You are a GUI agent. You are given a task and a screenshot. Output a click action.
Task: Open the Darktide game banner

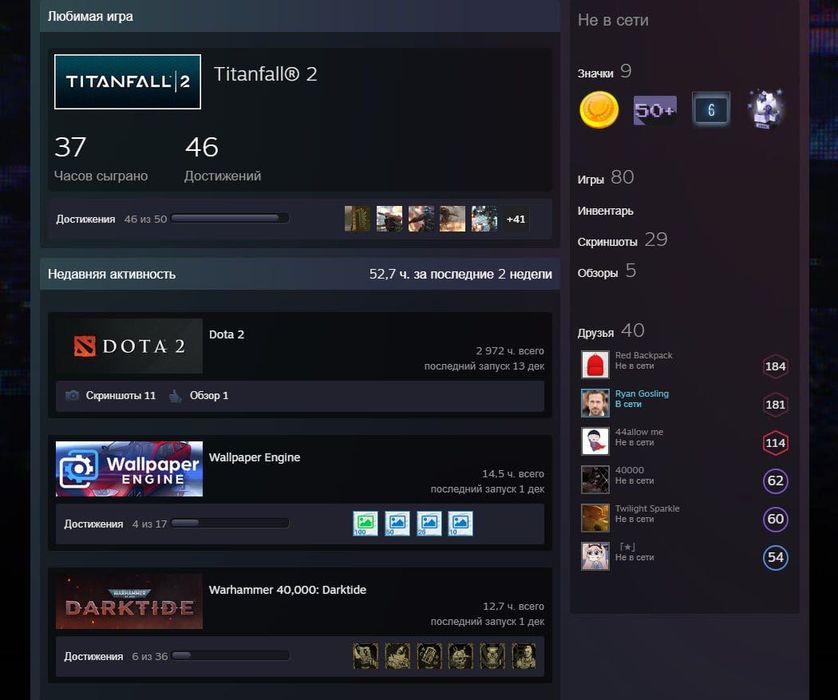point(129,602)
